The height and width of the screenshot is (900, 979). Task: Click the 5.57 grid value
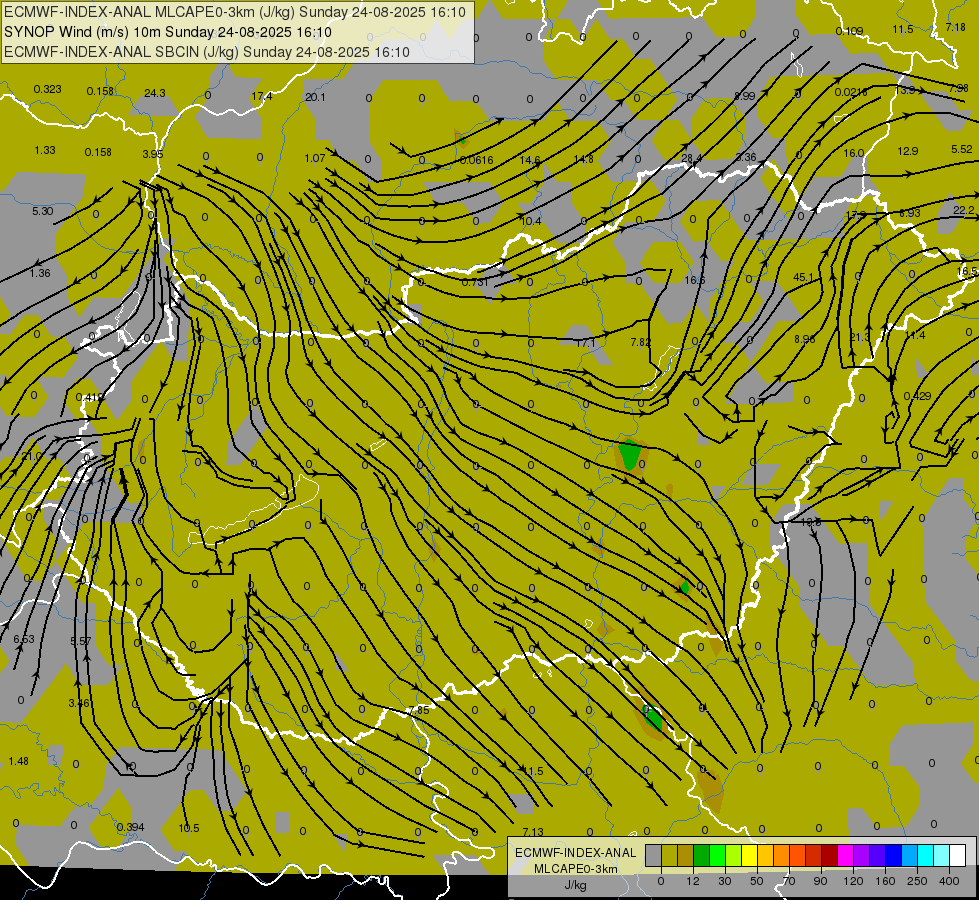[81, 641]
